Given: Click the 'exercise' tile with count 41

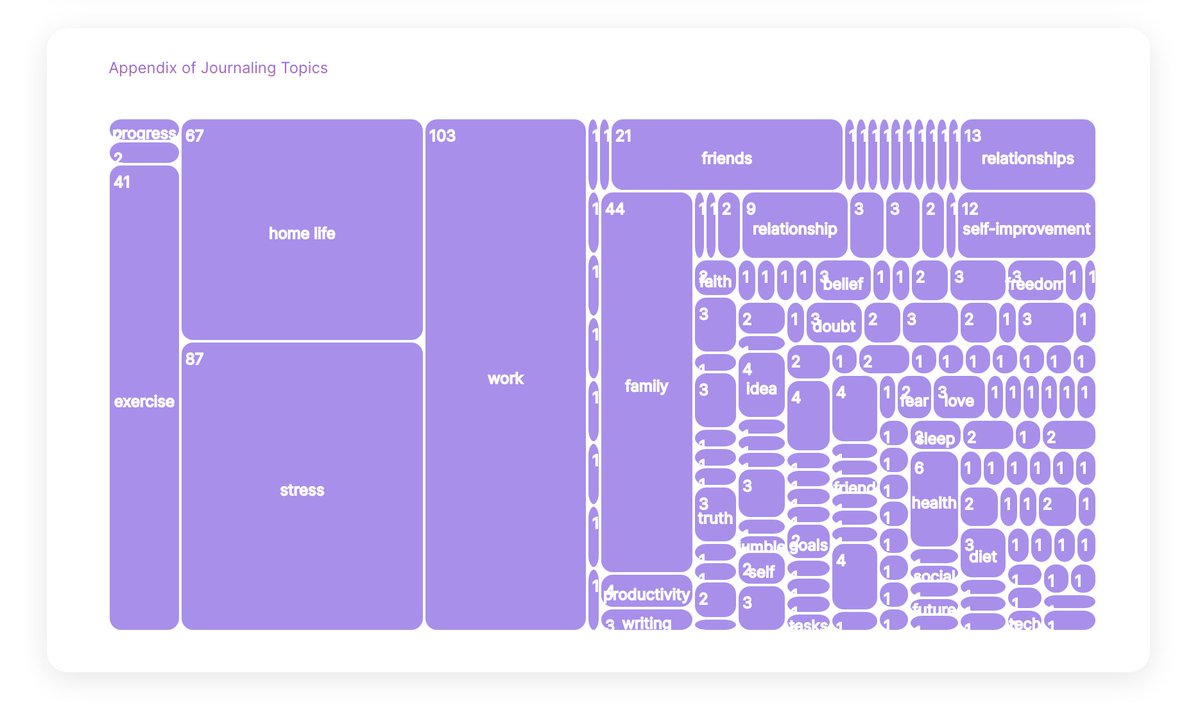Looking at the screenshot, I should (x=144, y=398).
